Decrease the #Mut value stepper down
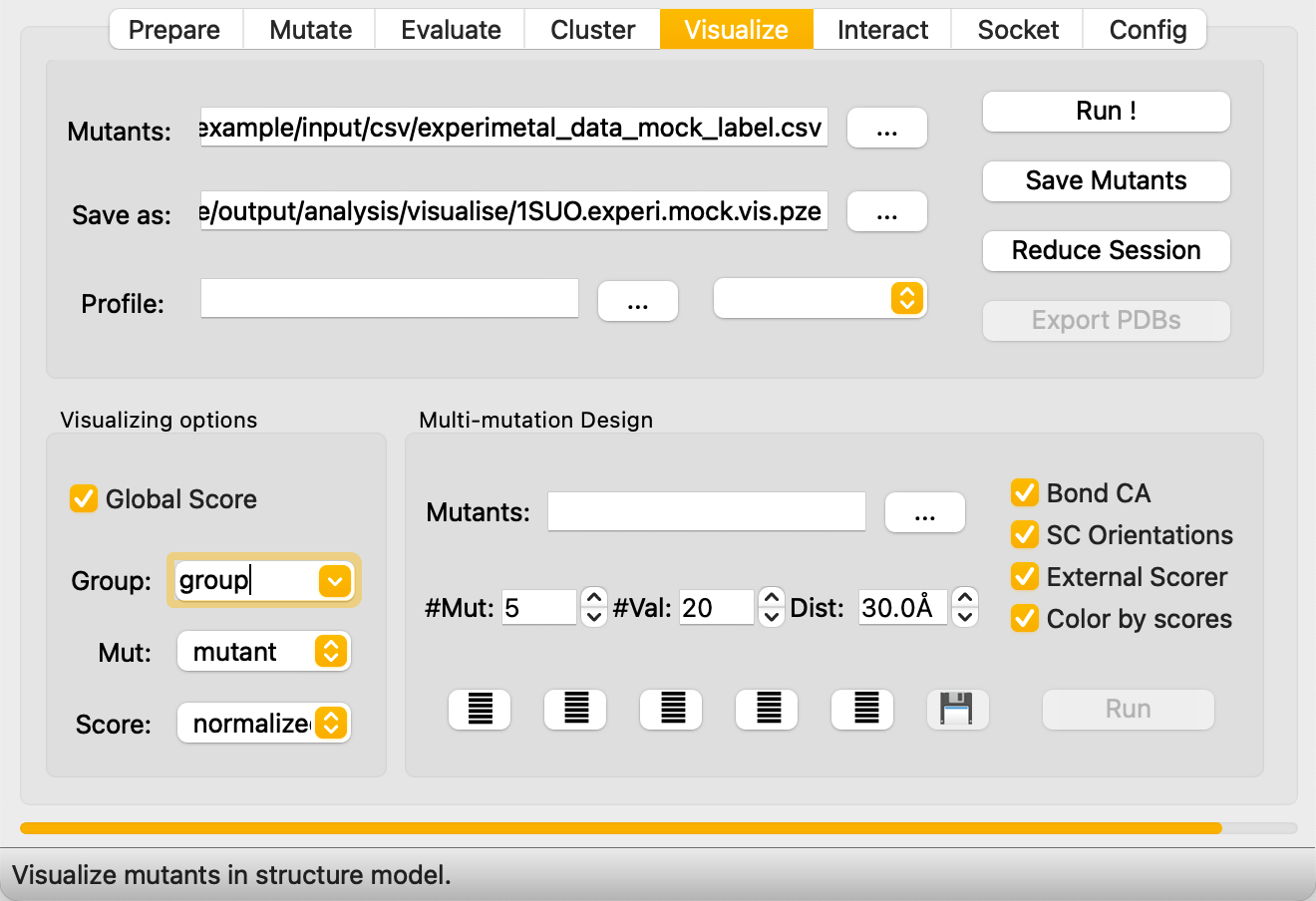 pyautogui.click(x=593, y=617)
